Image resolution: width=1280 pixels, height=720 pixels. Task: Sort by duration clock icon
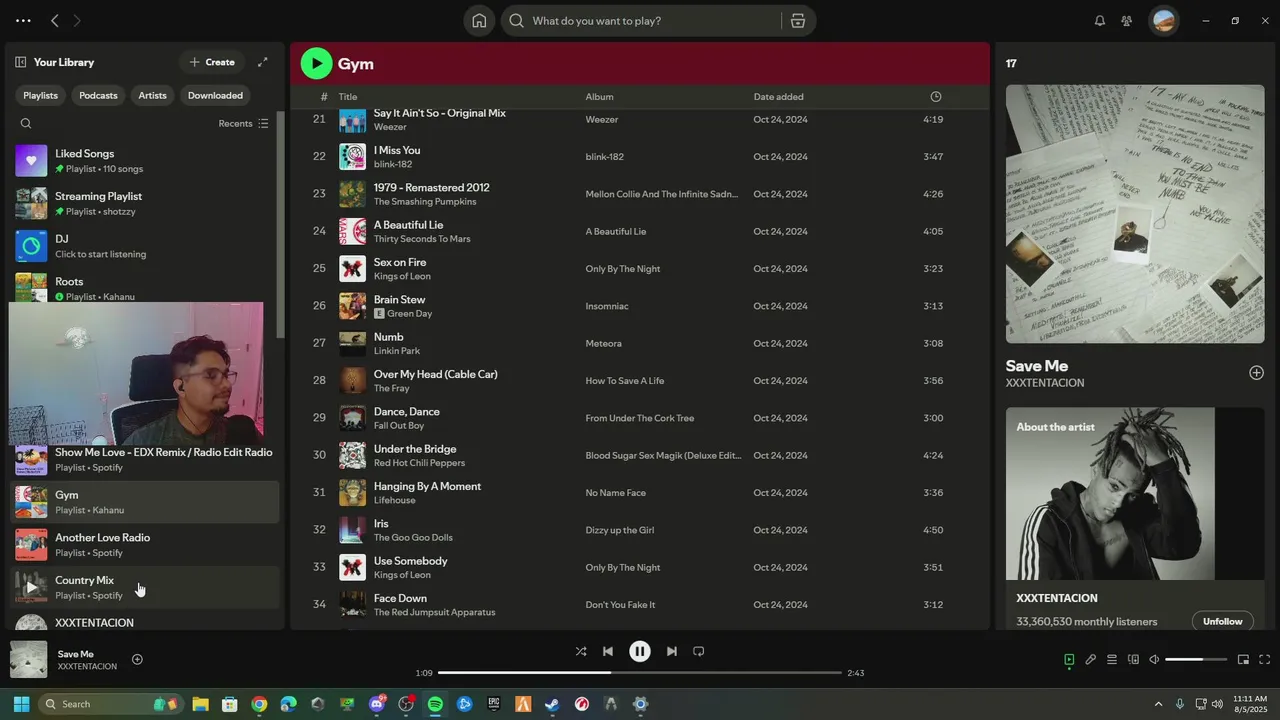[936, 97]
